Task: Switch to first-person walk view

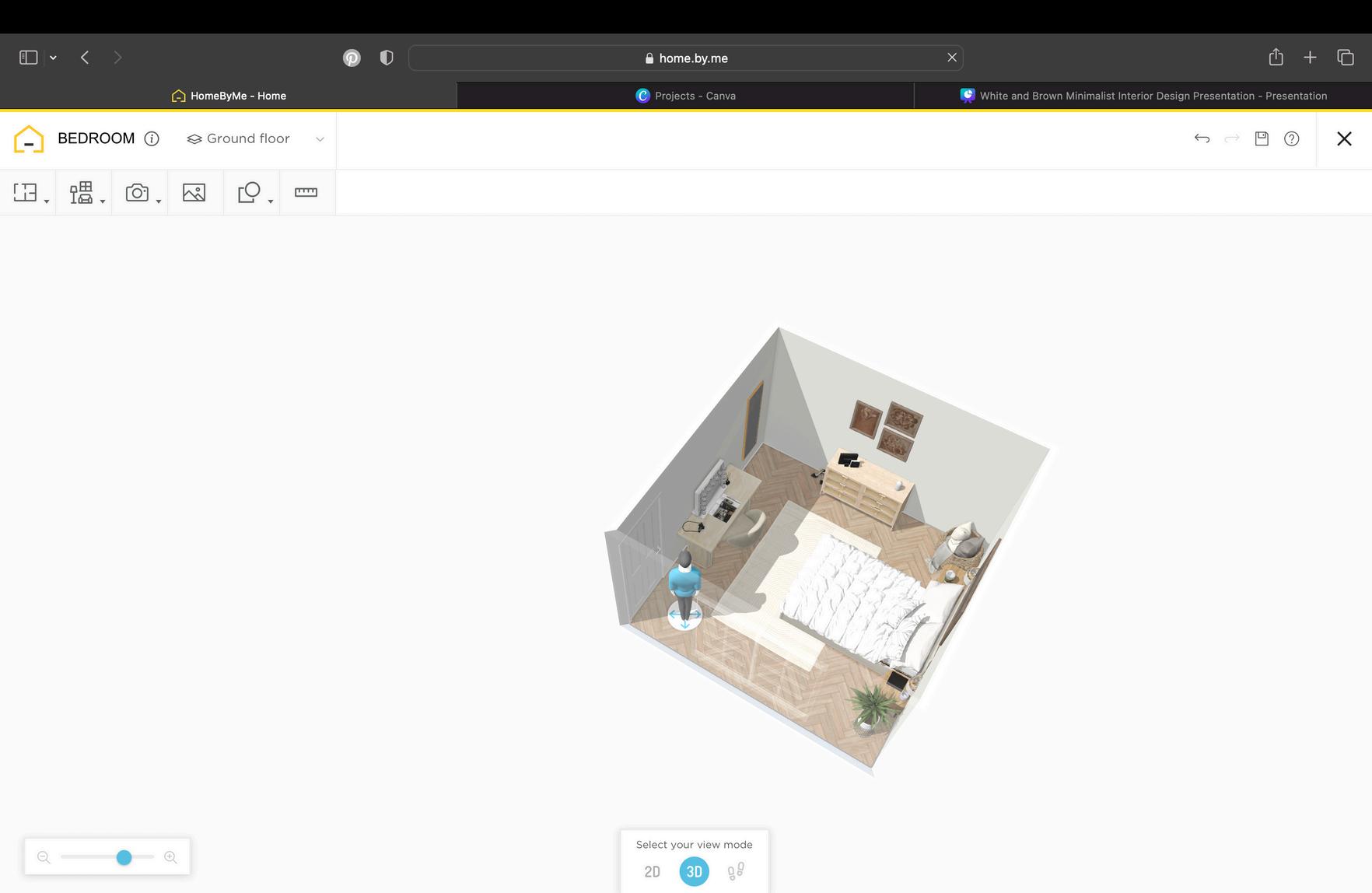Action: click(736, 871)
